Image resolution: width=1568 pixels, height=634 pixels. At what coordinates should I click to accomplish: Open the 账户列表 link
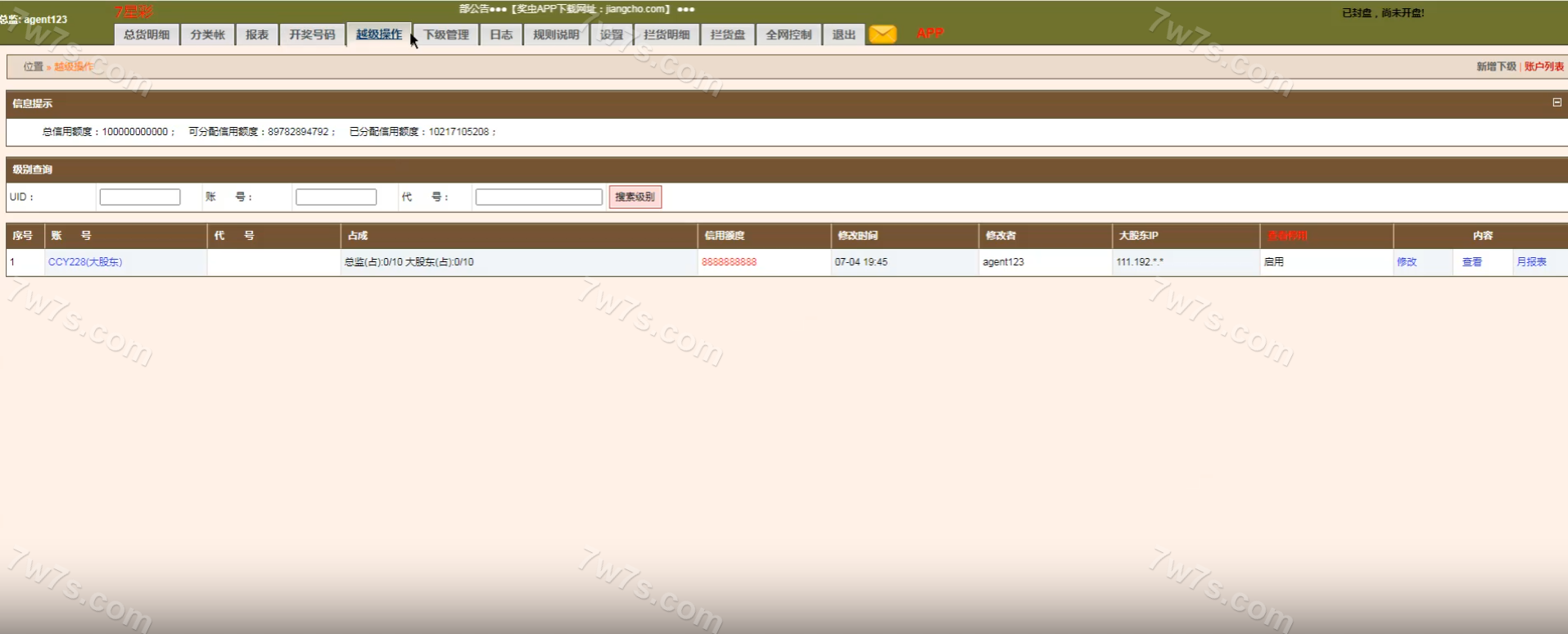[x=1543, y=66]
